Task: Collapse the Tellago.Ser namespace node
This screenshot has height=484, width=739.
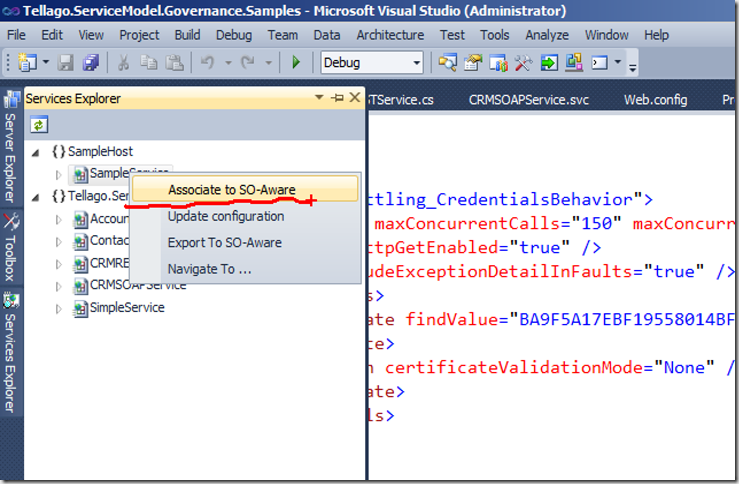Action: [35, 197]
